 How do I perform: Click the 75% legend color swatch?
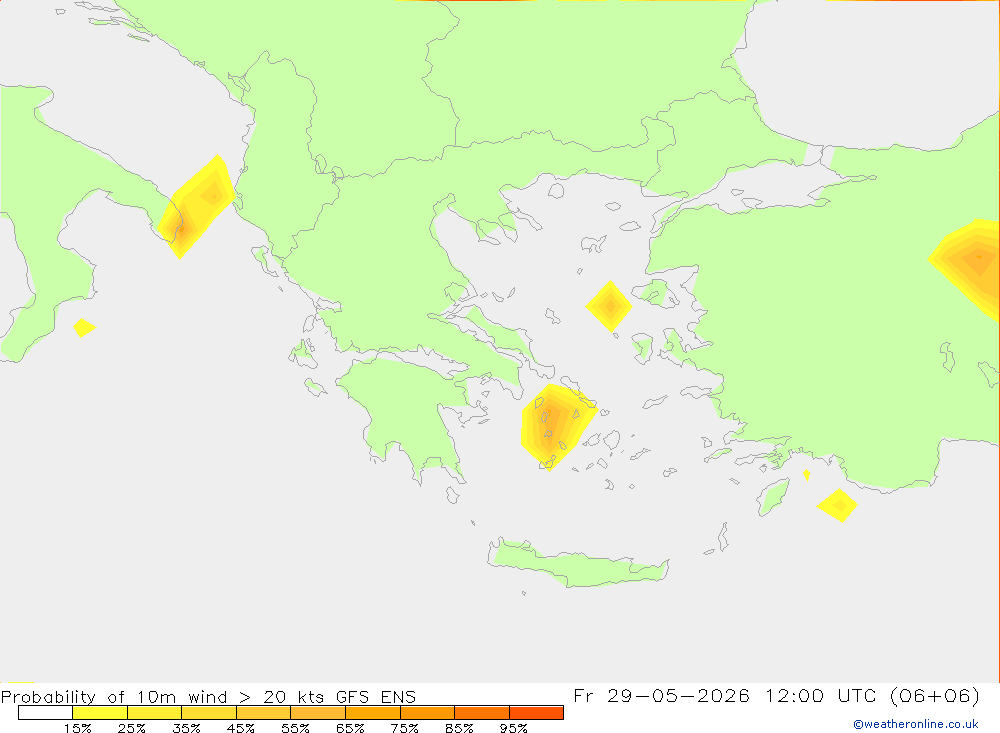[427, 713]
